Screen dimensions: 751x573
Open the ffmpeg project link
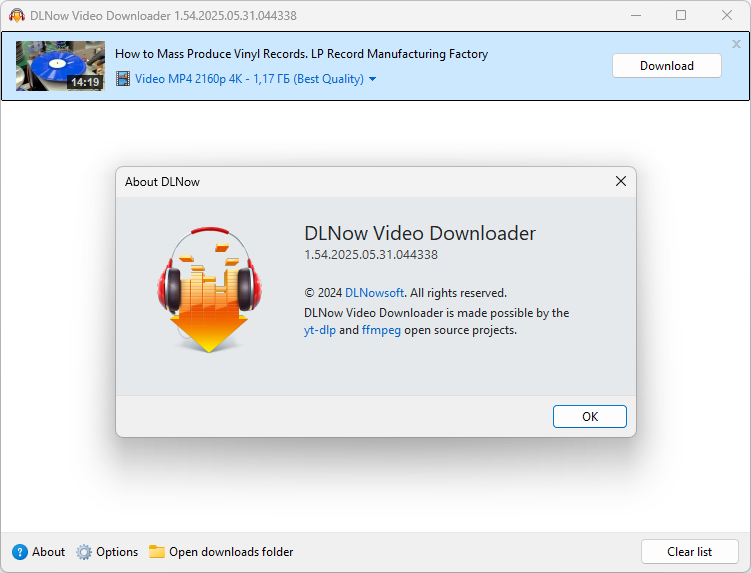point(381,330)
